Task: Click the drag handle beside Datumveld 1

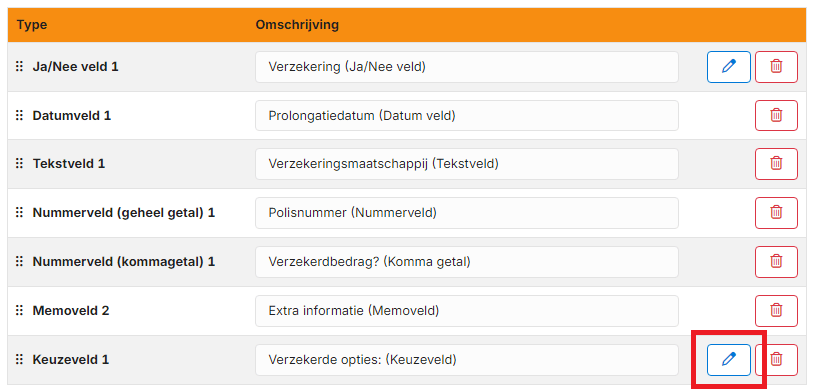Action: 19,115
